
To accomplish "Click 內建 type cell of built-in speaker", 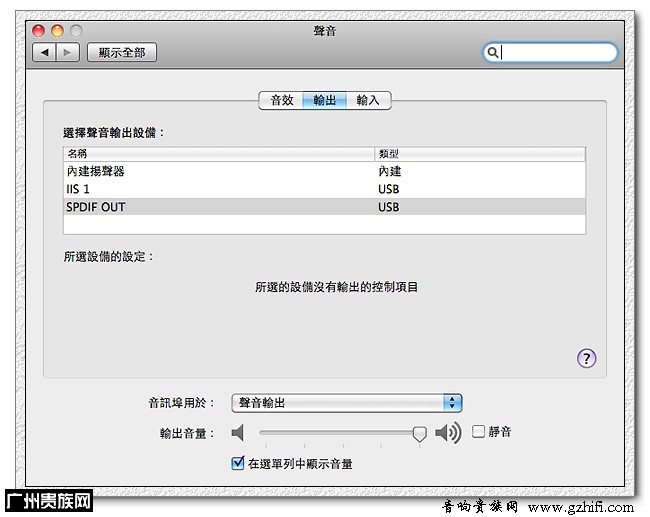I will (390, 171).
